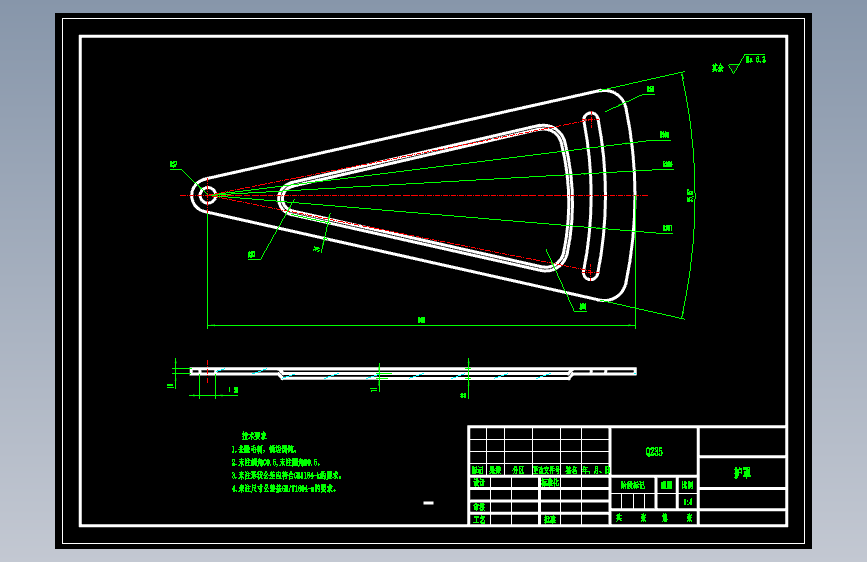Click the 比例 cell in title block
Screen dimensions: 867x562
coord(687,485)
